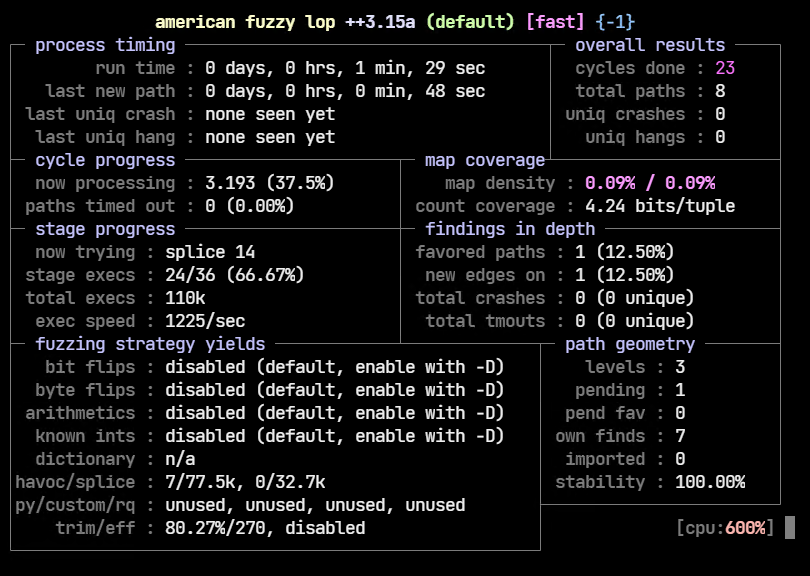810x576 pixels.
Task: Click stage execs value '24/36 (66.67%)'
Action: point(235,275)
